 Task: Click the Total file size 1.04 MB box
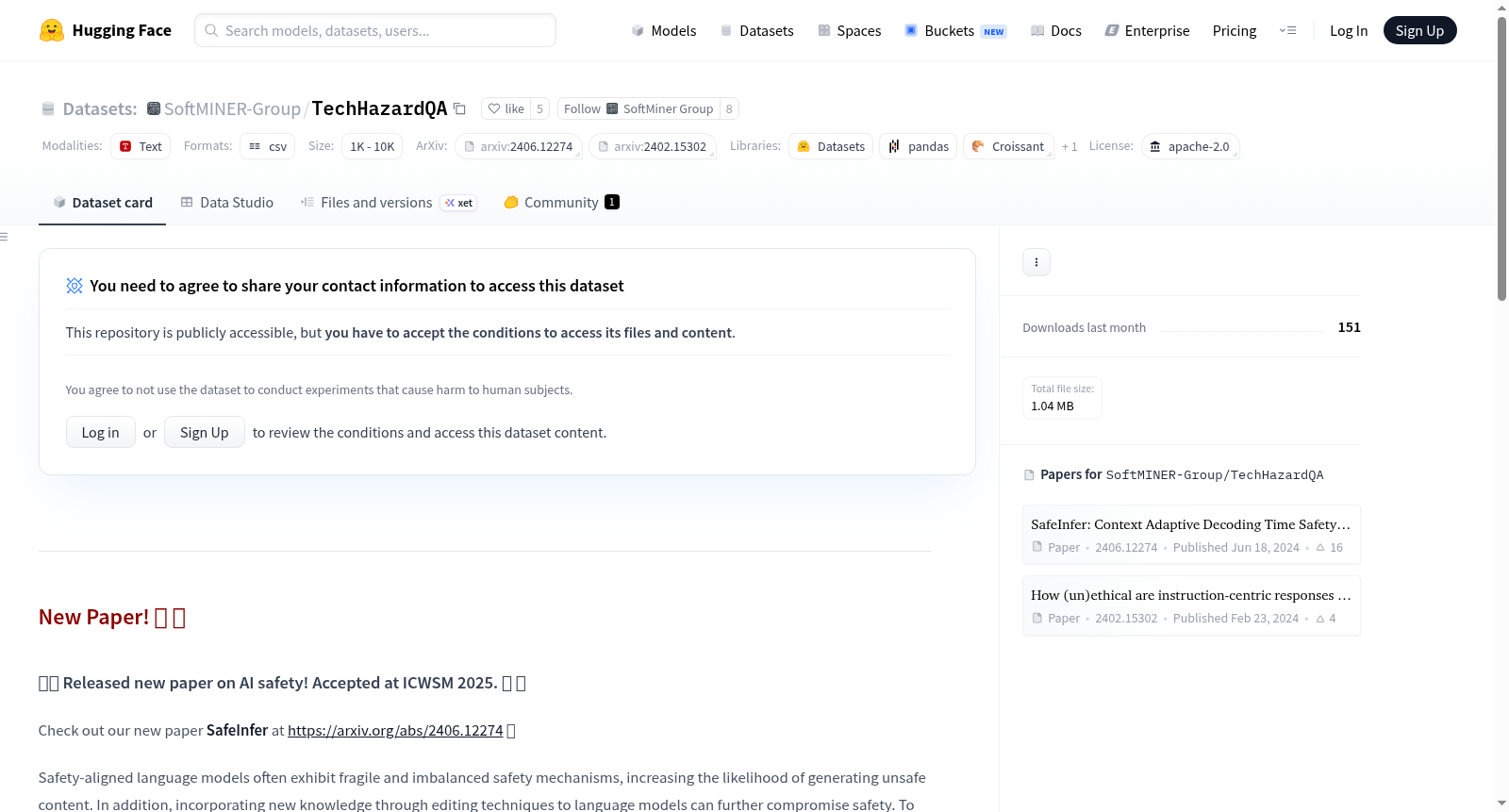point(1063,398)
